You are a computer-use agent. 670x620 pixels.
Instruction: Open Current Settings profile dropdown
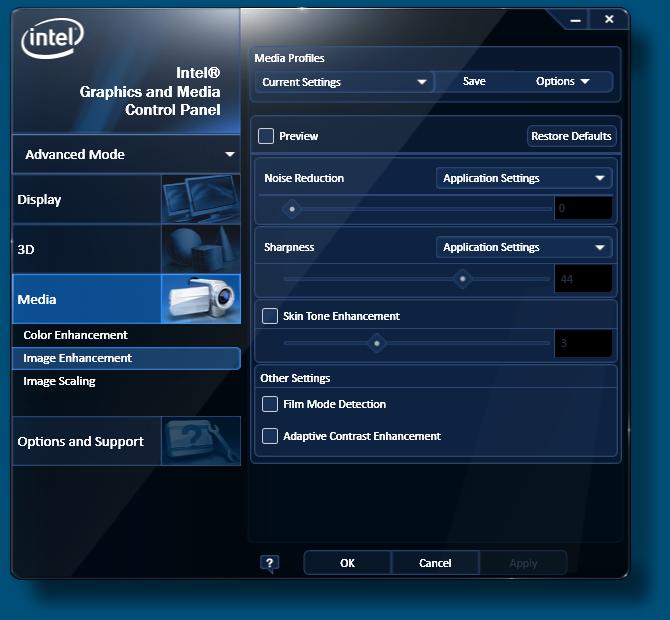[x=344, y=82]
